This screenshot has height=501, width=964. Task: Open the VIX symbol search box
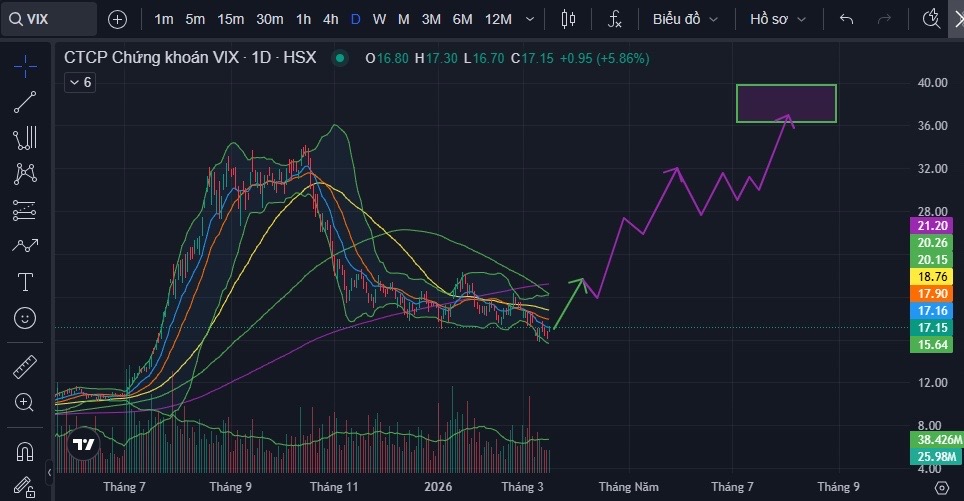coord(49,19)
